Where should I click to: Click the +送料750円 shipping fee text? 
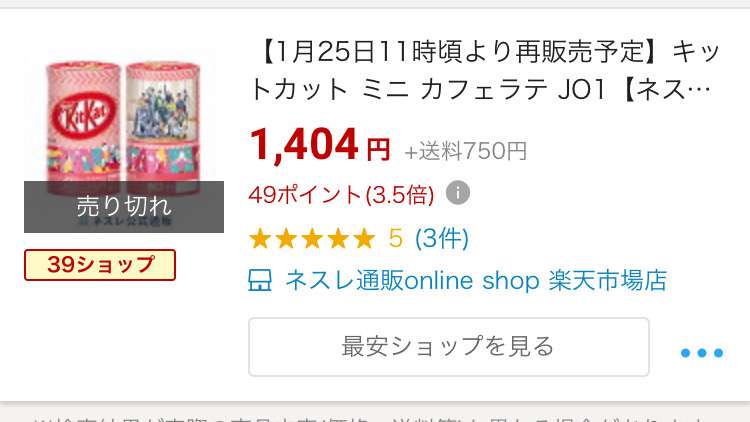coord(465,151)
